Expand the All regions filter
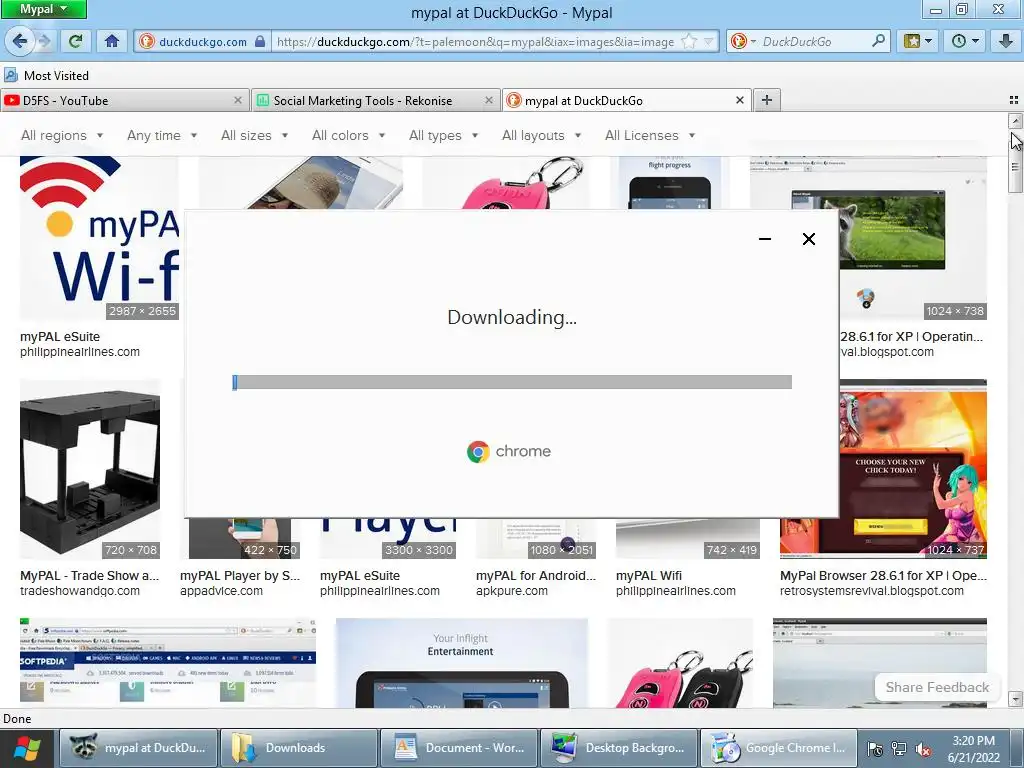The height and width of the screenshot is (768, 1024). 62,135
